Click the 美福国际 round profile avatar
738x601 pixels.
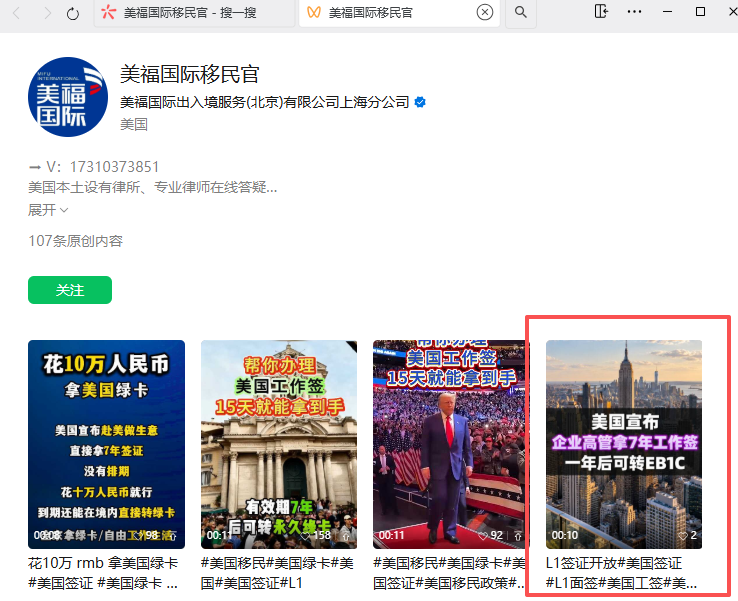click(x=68, y=97)
